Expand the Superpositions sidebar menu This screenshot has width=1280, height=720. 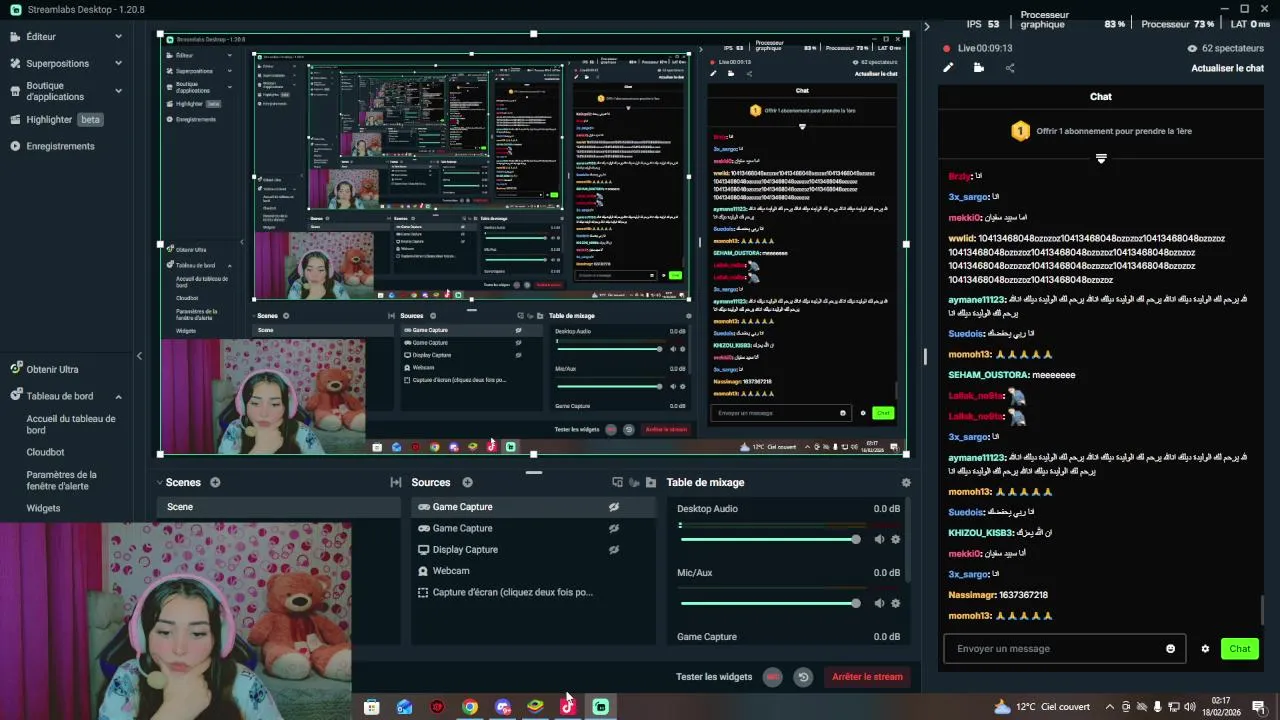pos(118,63)
